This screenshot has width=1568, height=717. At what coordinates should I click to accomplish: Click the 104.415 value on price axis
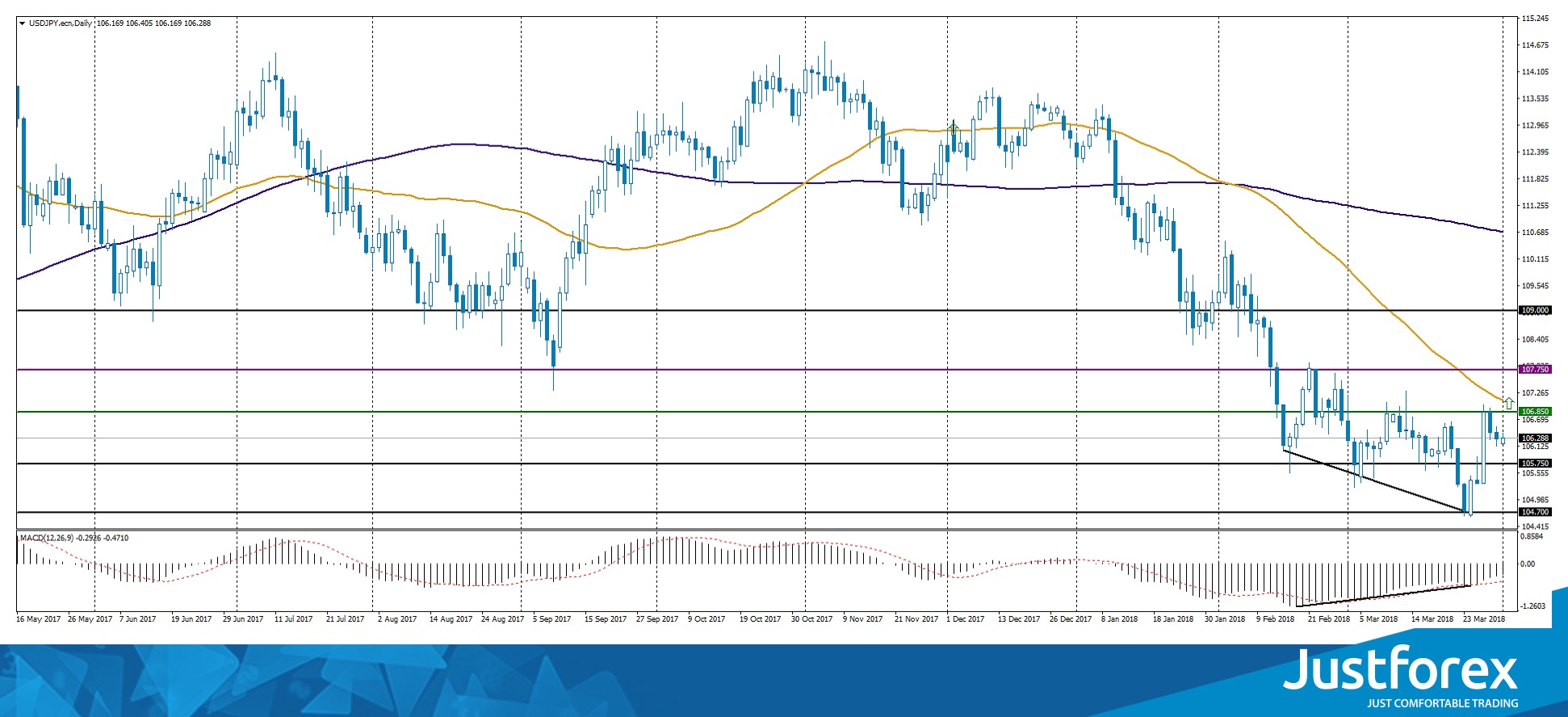tap(1535, 526)
